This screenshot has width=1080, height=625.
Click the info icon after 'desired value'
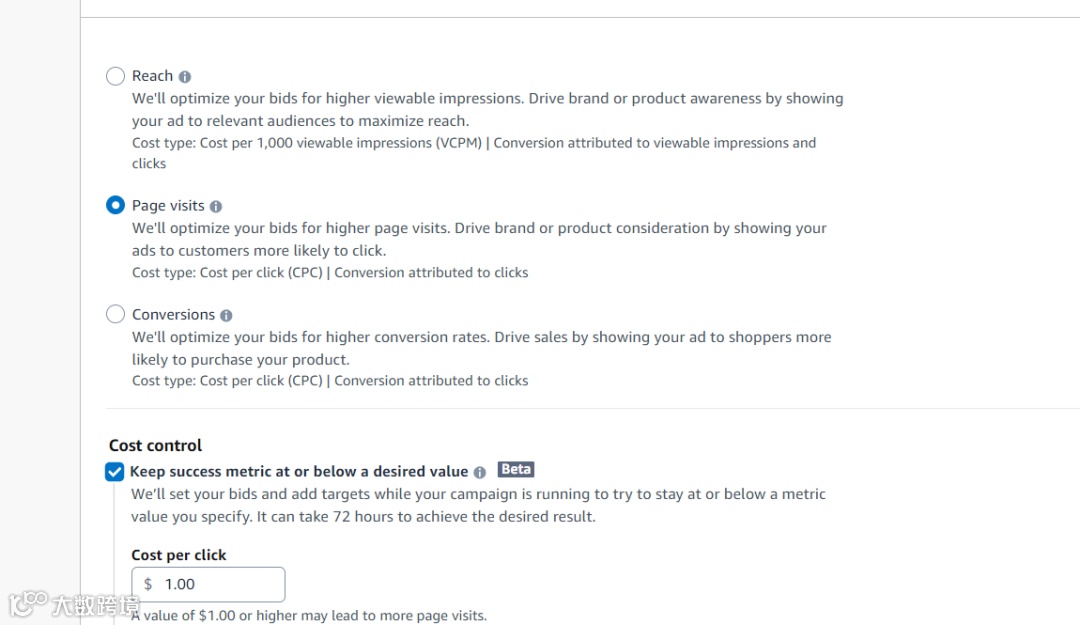(480, 472)
